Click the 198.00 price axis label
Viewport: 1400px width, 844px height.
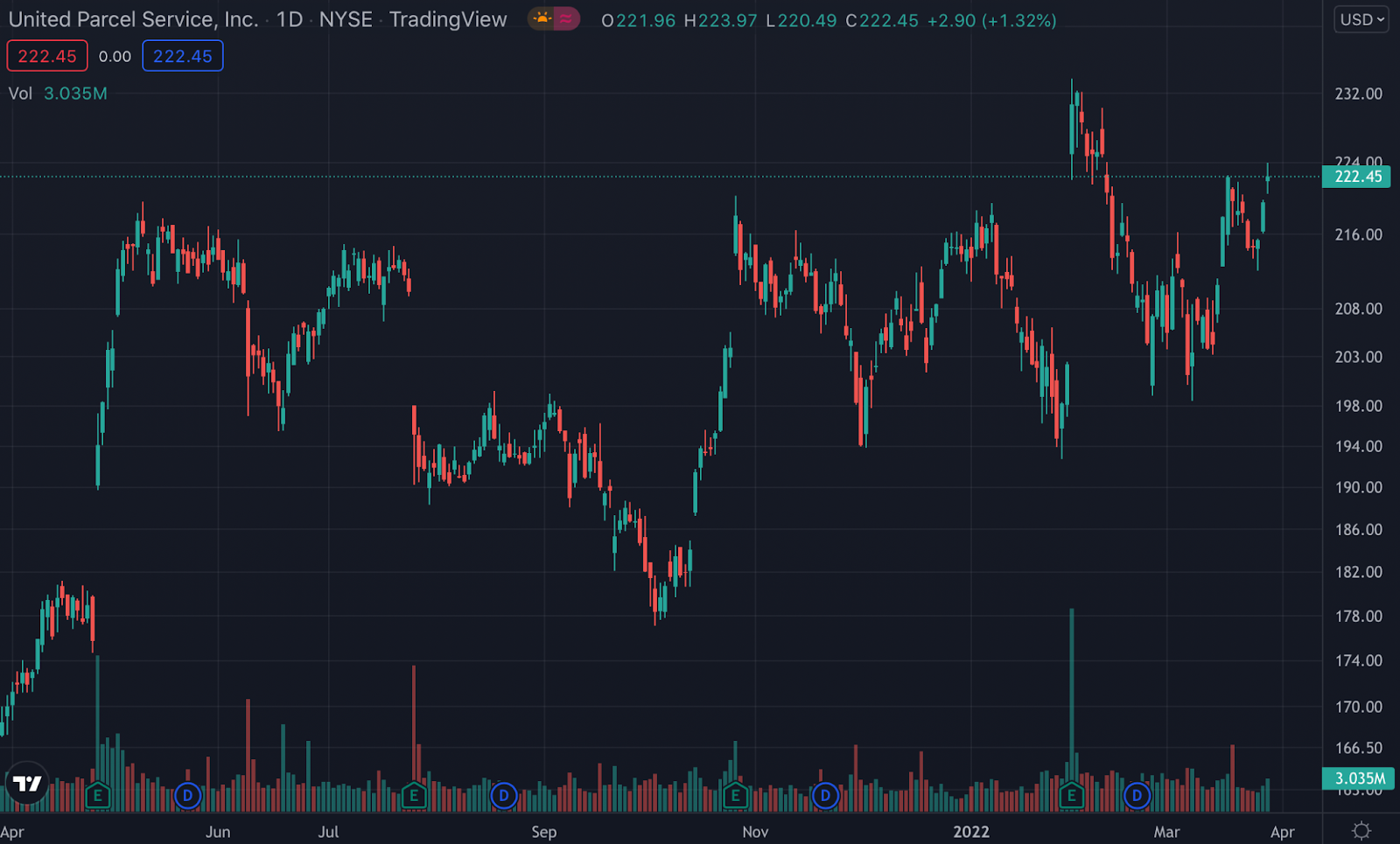1358,406
